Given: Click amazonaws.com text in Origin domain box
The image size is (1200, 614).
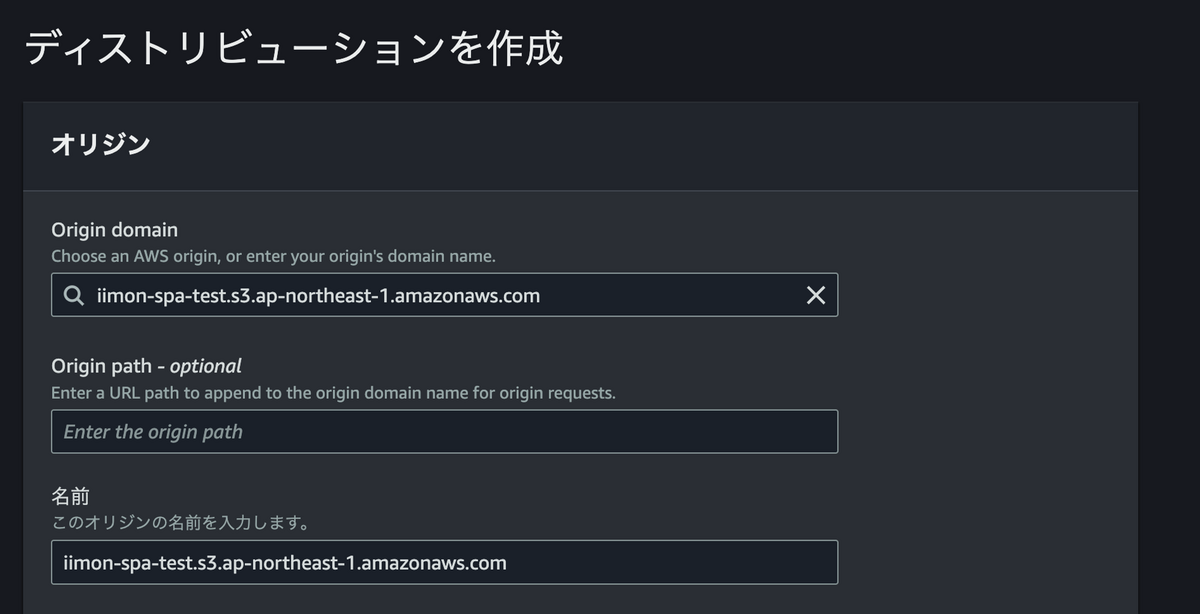Looking at the screenshot, I should (x=476, y=296).
